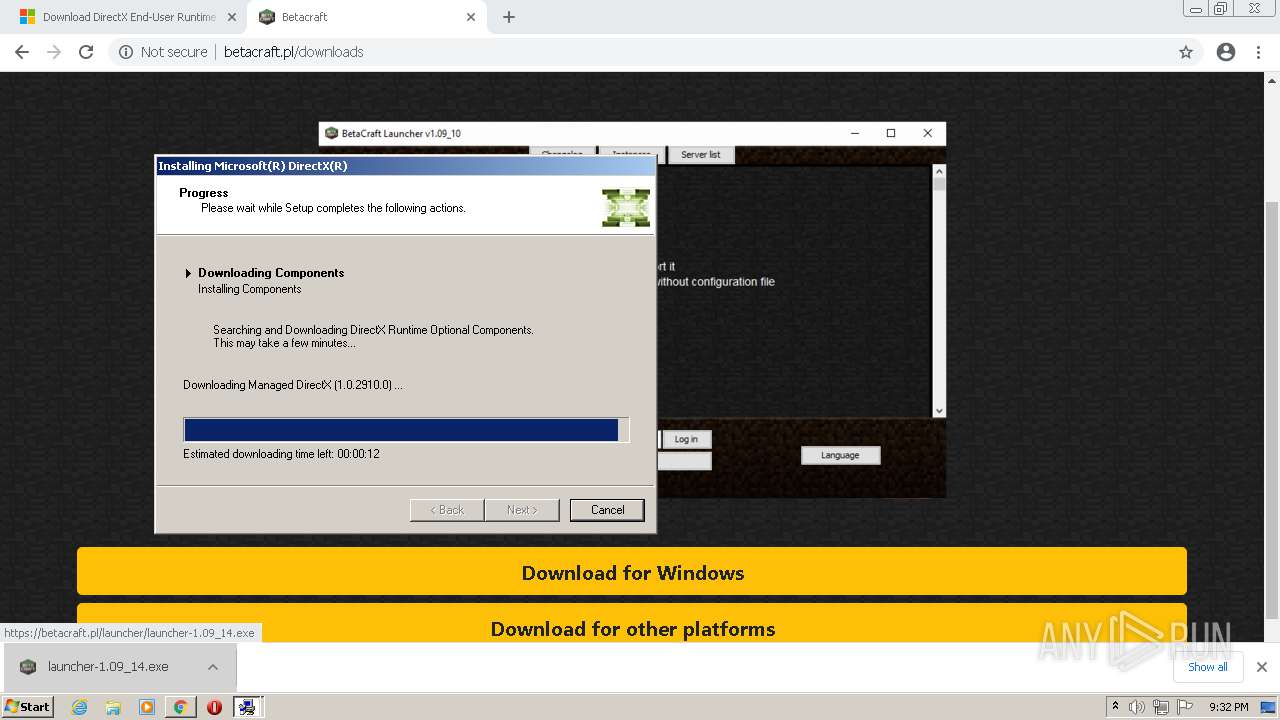This screenshot has height=720, width=1280.
Task: Close the BetaCraft Launcher window
Action: 927,133
